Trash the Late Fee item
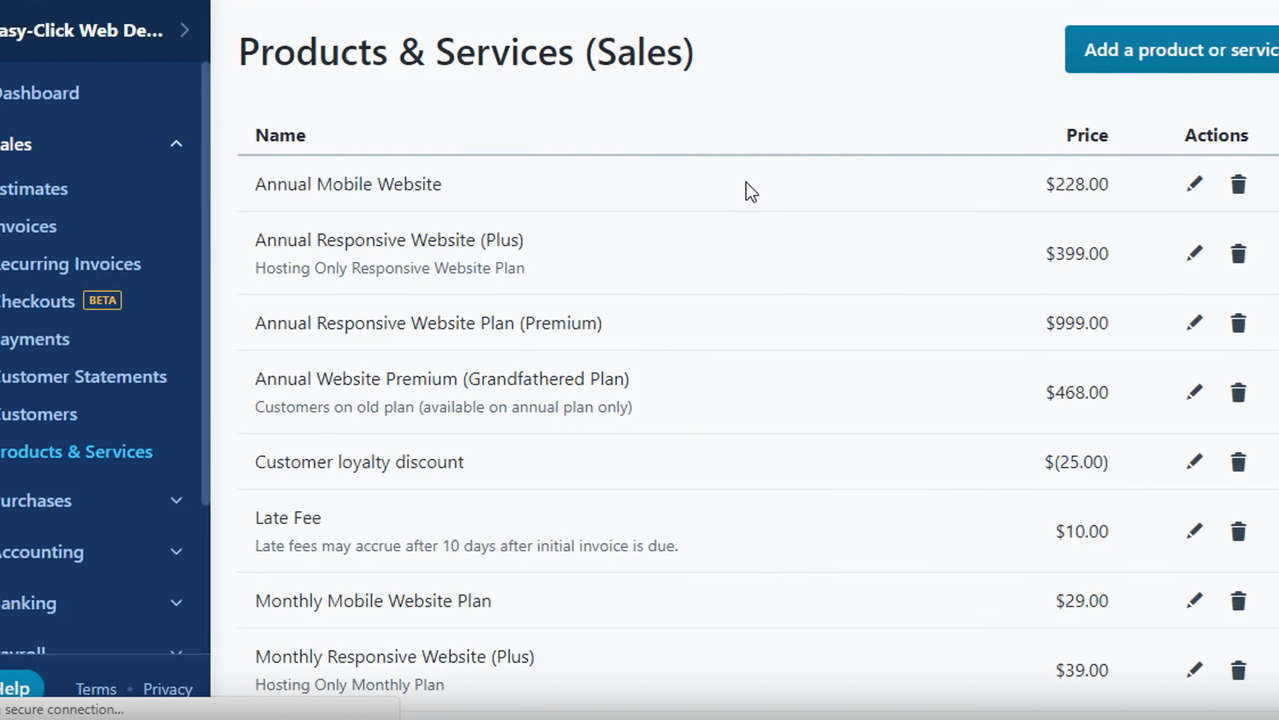1279x720 pixels. (x=1238, y=532)
